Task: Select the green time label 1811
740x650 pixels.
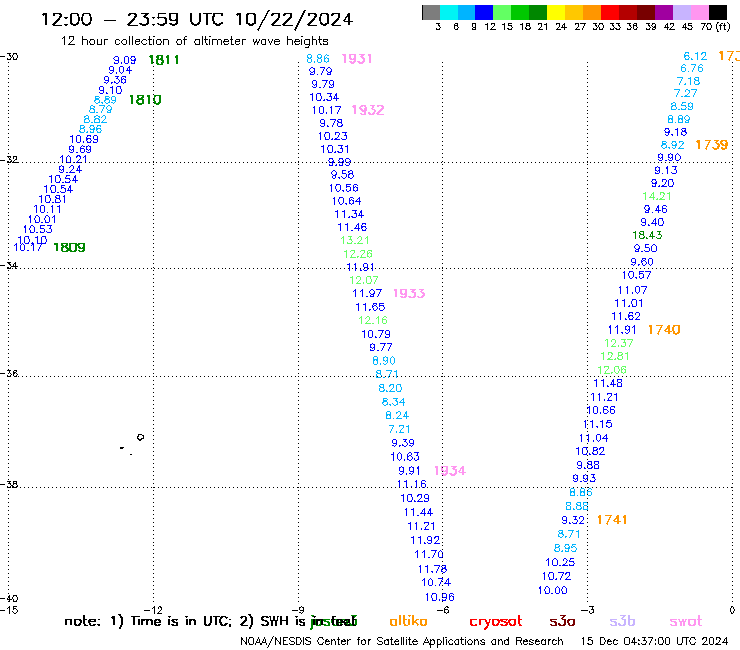Action: click(x=164, y=60)
